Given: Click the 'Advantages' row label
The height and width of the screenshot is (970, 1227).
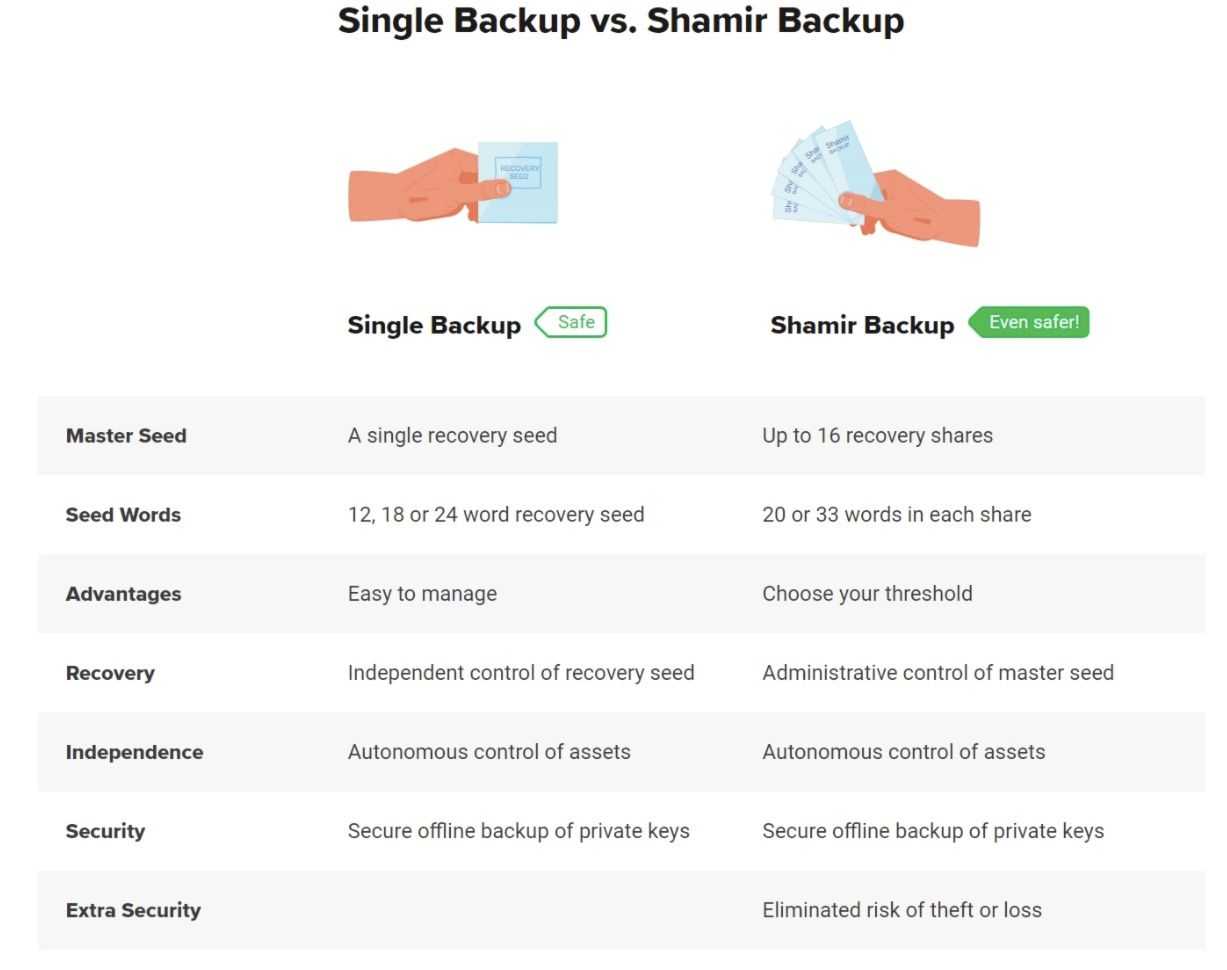Looking at the screenshot, I should tap(123, 593).
